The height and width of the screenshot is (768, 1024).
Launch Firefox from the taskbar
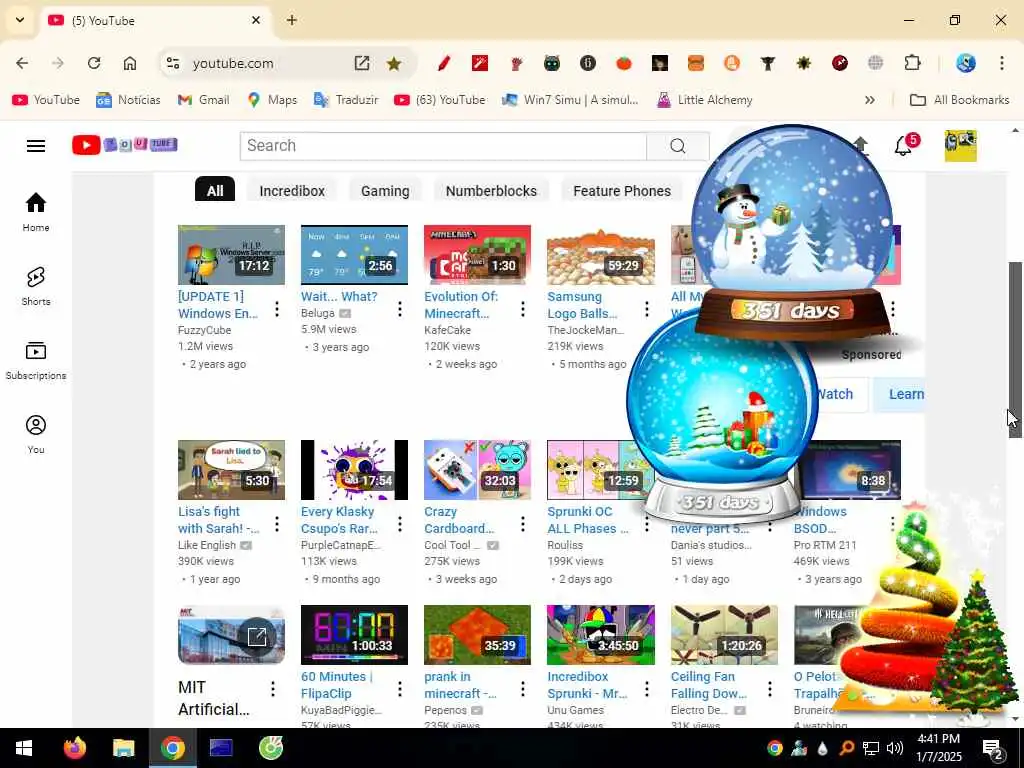(x=74, y=748)
